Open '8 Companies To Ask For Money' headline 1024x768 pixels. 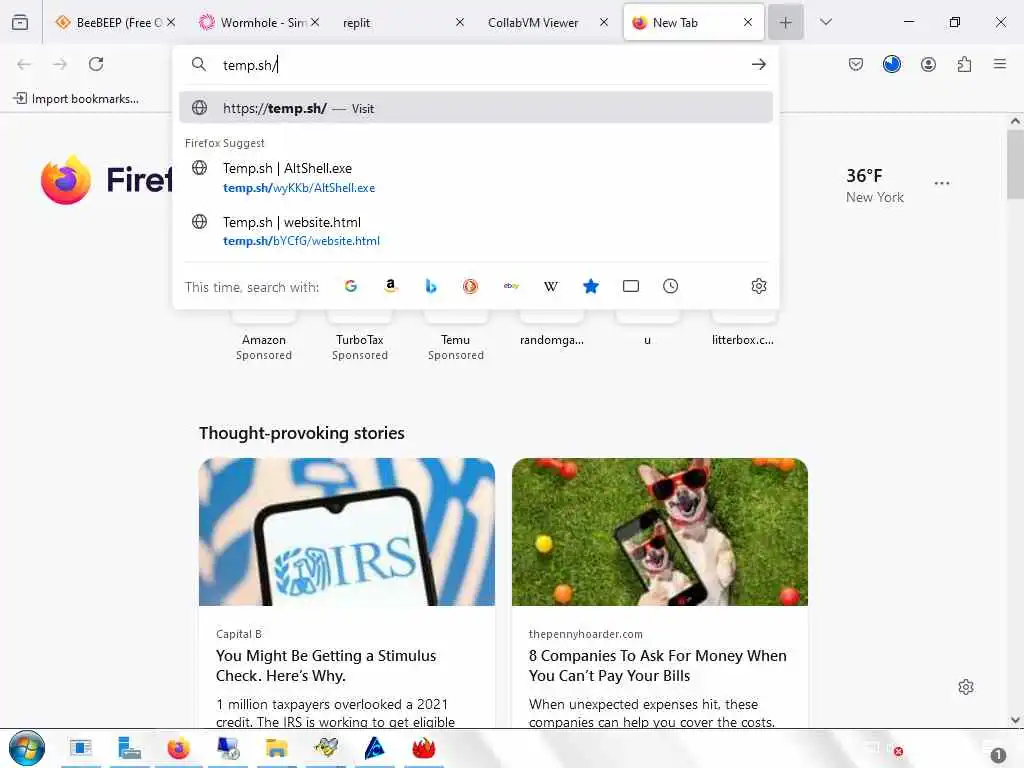658,665
